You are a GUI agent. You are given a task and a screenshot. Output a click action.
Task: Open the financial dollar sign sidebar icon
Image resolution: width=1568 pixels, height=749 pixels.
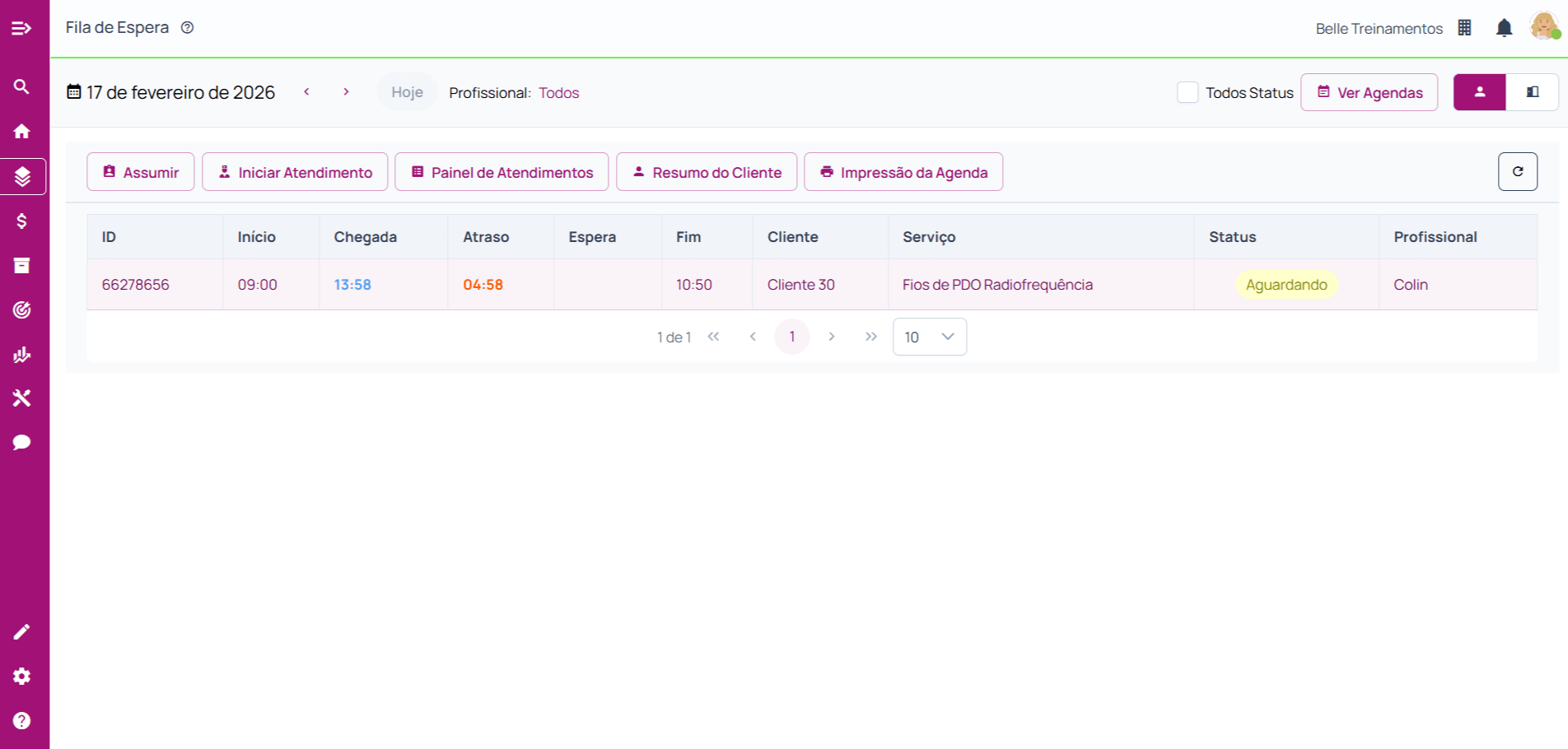(x=22, y=221)
